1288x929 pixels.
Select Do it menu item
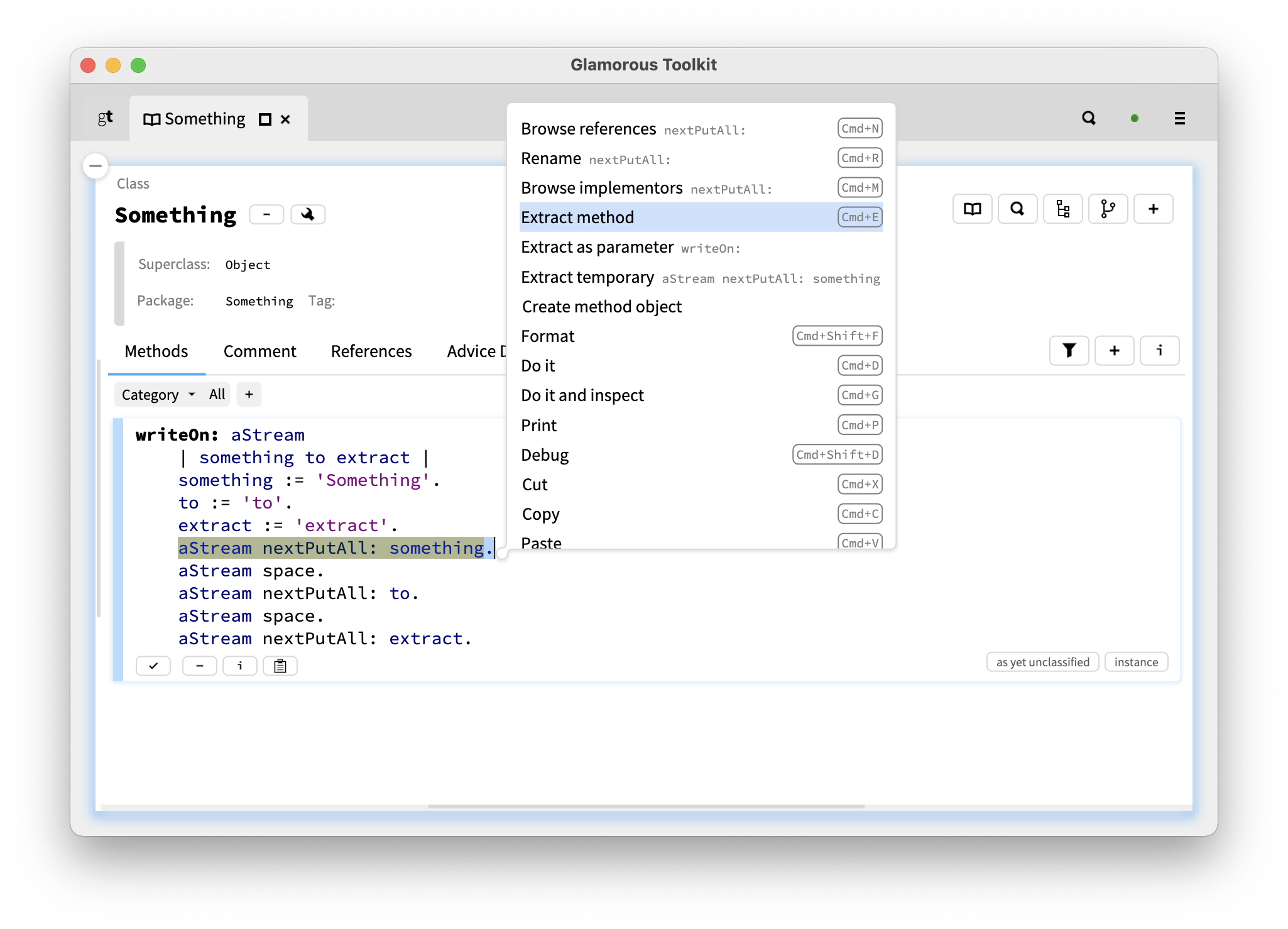pos(701,366)
